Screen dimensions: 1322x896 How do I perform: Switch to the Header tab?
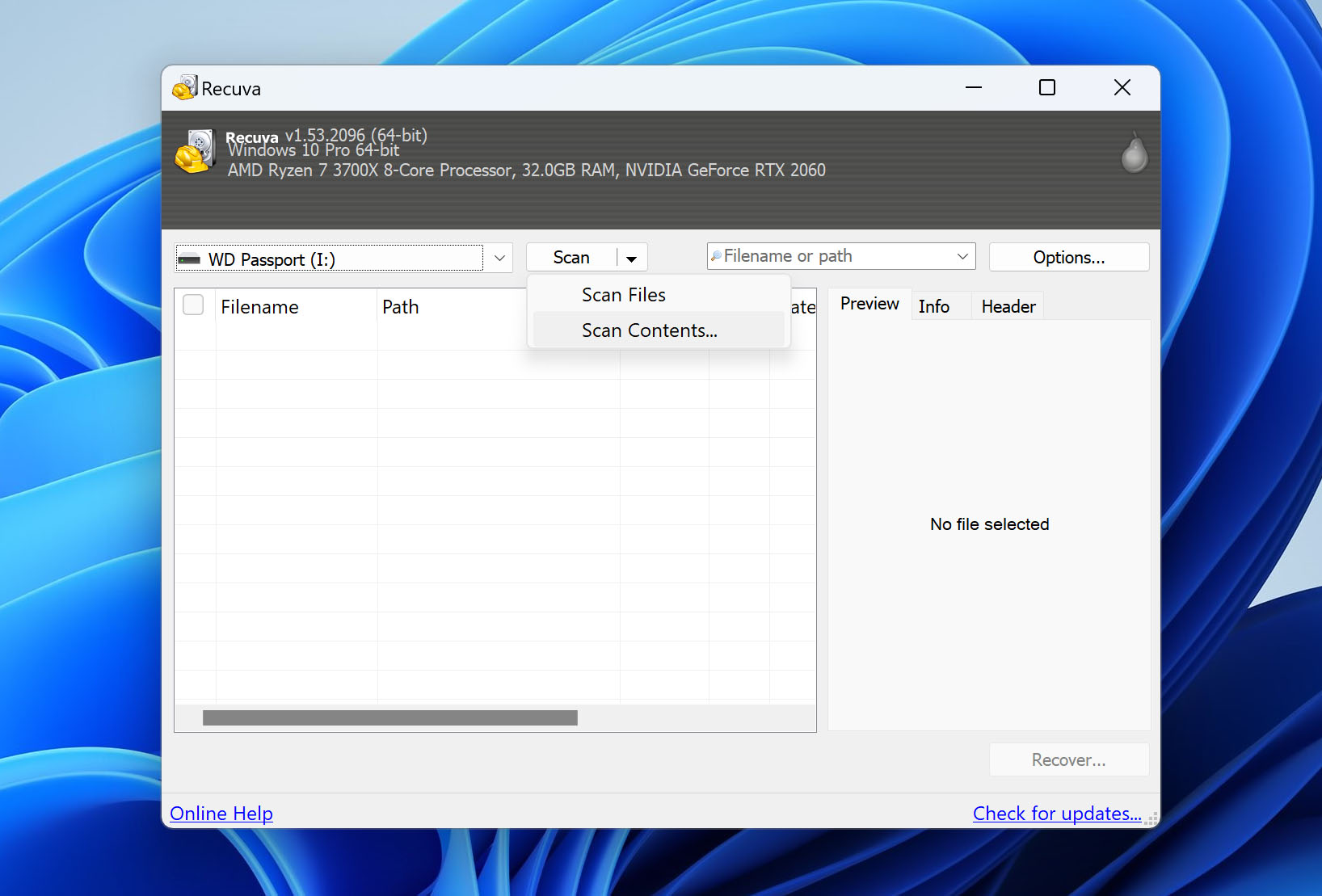click(1008, 305)
